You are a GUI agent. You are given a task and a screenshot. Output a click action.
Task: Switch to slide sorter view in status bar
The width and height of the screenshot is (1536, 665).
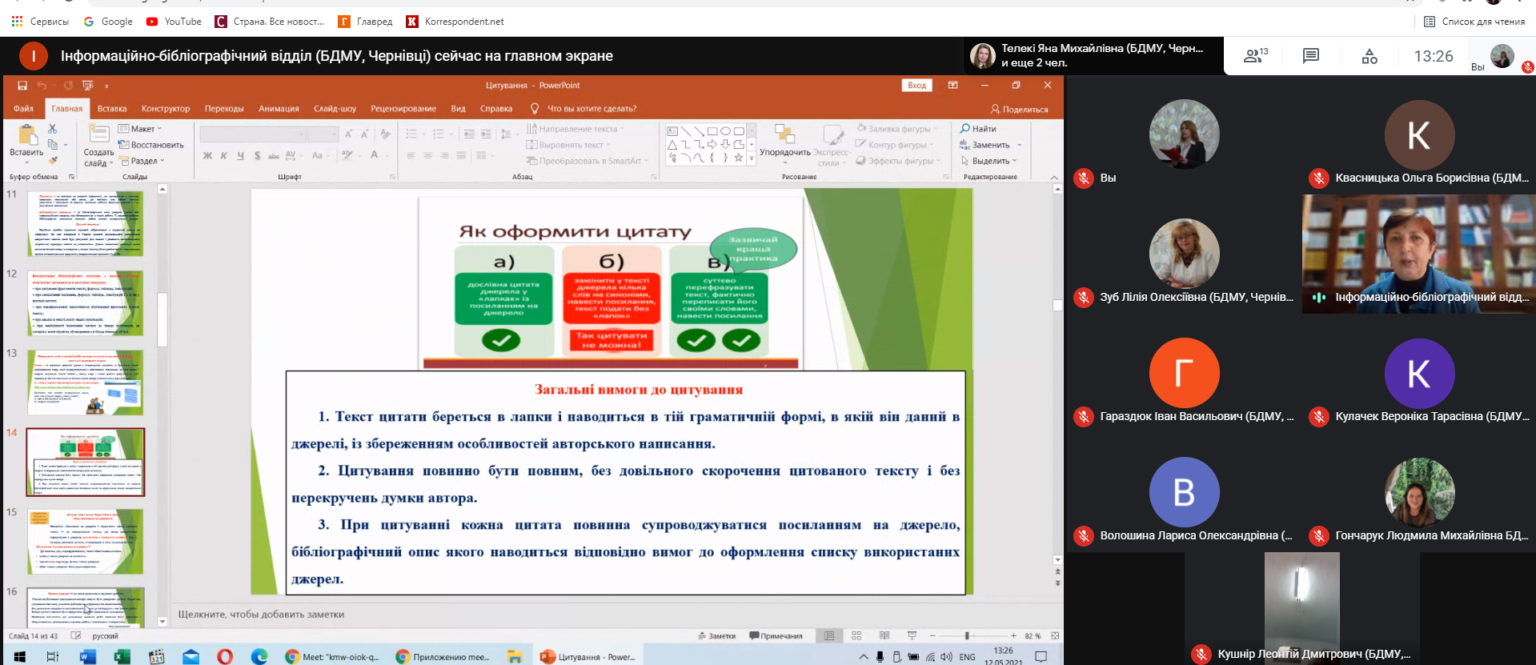856,636
